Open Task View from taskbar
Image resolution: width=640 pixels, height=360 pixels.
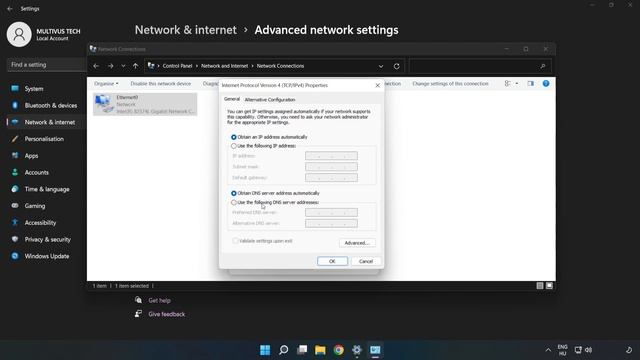[x=302, y=350]
